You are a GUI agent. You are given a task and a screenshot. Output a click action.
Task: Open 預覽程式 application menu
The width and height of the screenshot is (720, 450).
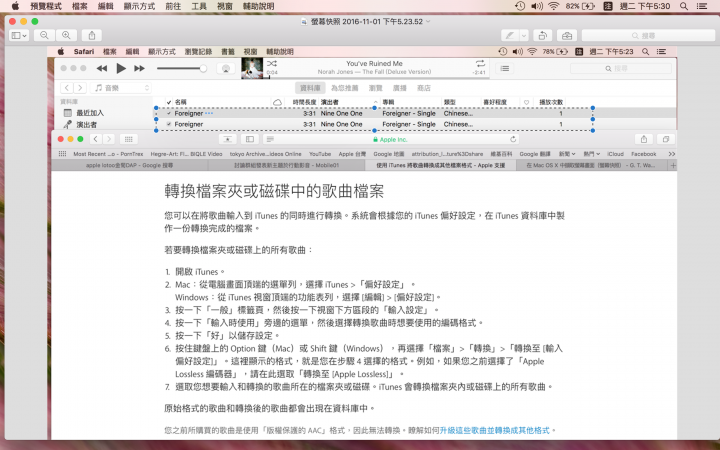46,6
